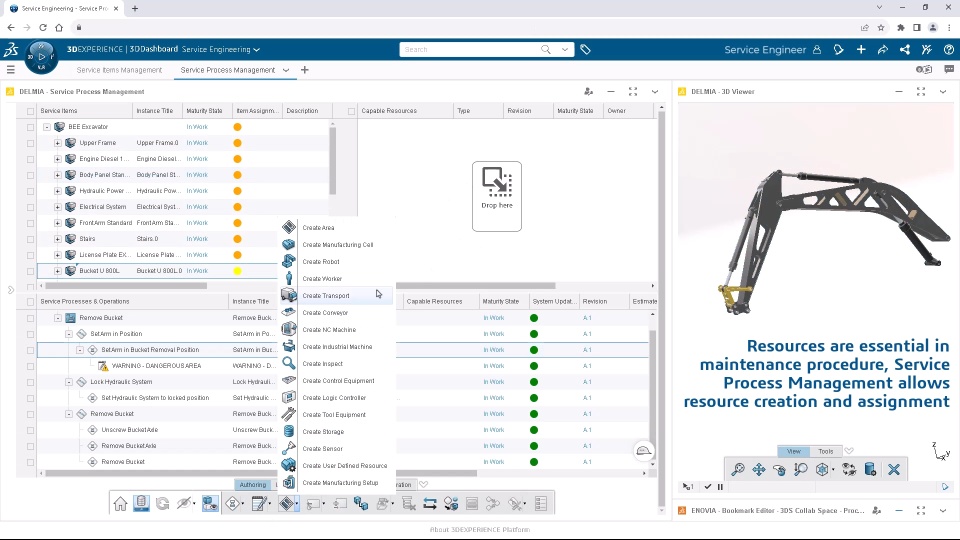Click the Service Items horizontal scrollbar
960x540 pixels.
point(126,286)
